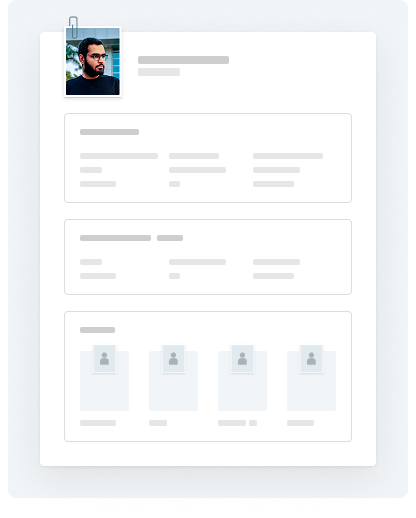Click the profile photo of the man

coord(93,62)
